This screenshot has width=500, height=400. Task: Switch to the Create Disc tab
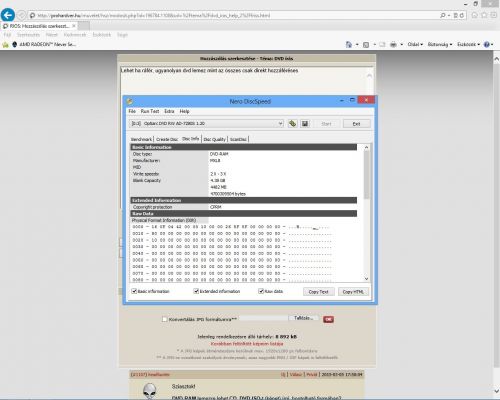[167, 139]
